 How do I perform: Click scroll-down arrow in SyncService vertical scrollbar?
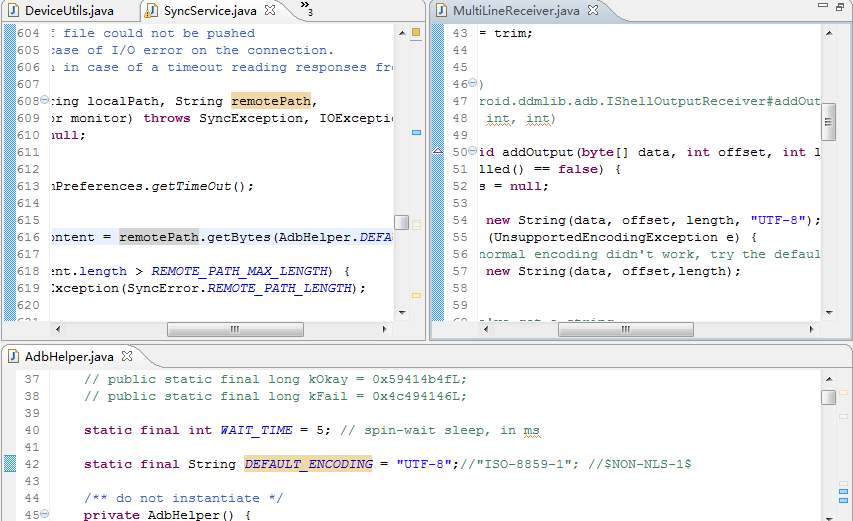[x=401, y=312]
